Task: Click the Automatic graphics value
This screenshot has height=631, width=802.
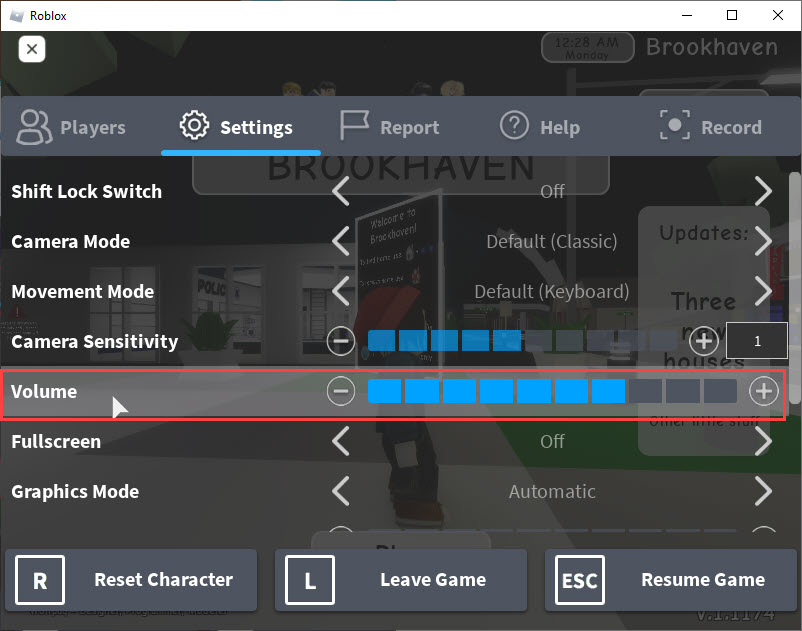Action: 552,491
